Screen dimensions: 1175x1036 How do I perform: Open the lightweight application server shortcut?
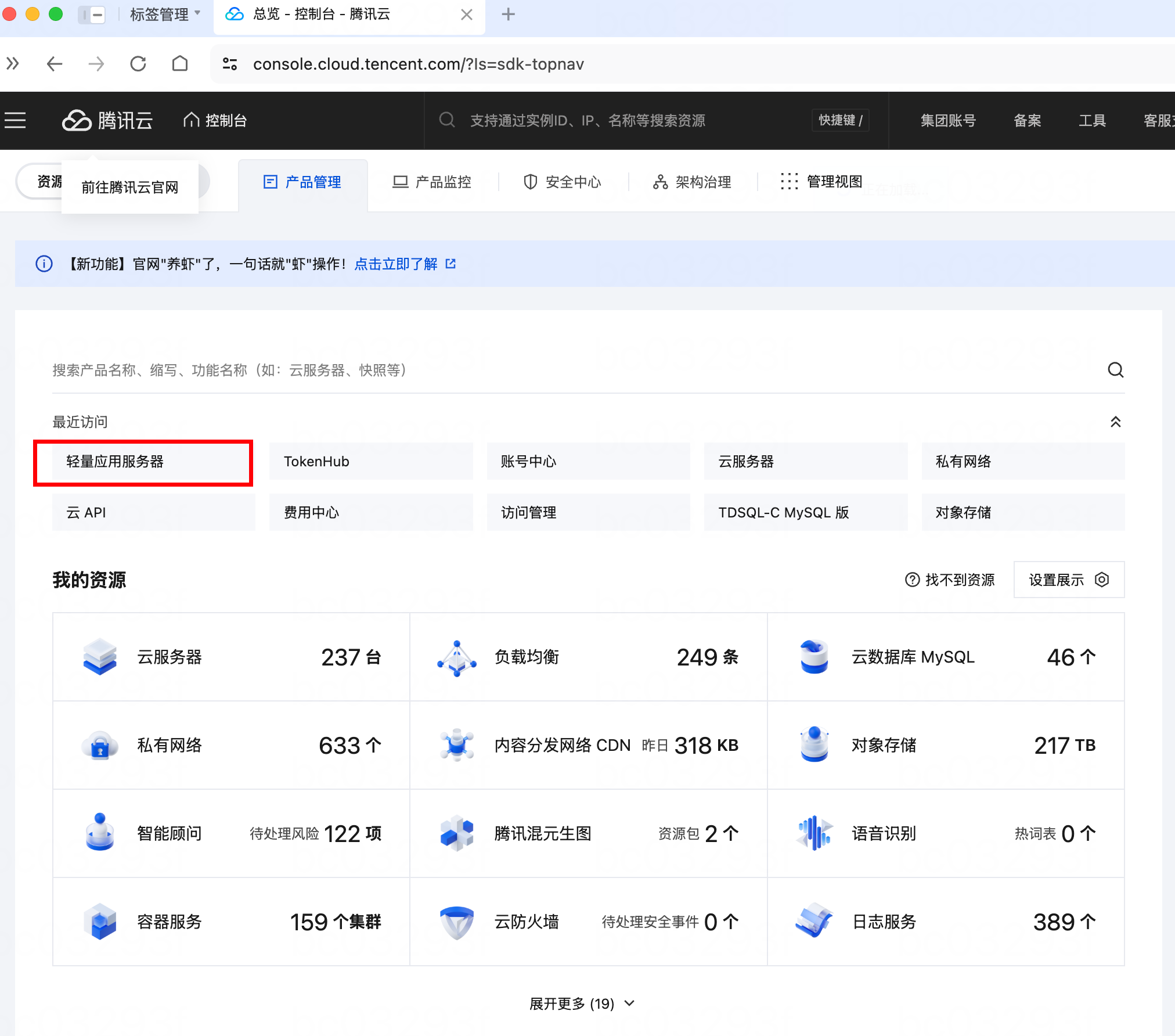(143, 462)
